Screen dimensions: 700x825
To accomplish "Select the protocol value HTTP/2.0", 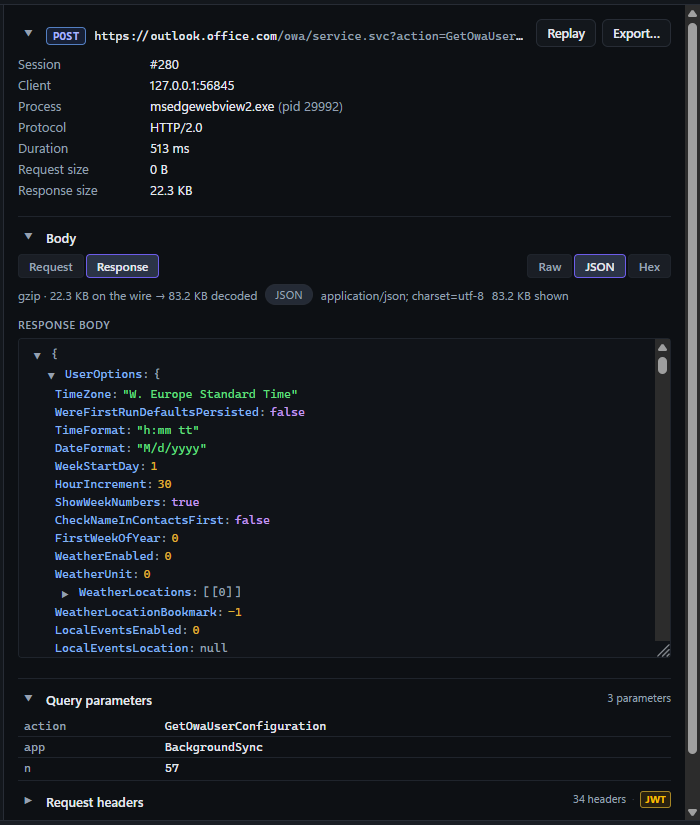I will pos(176,128).
